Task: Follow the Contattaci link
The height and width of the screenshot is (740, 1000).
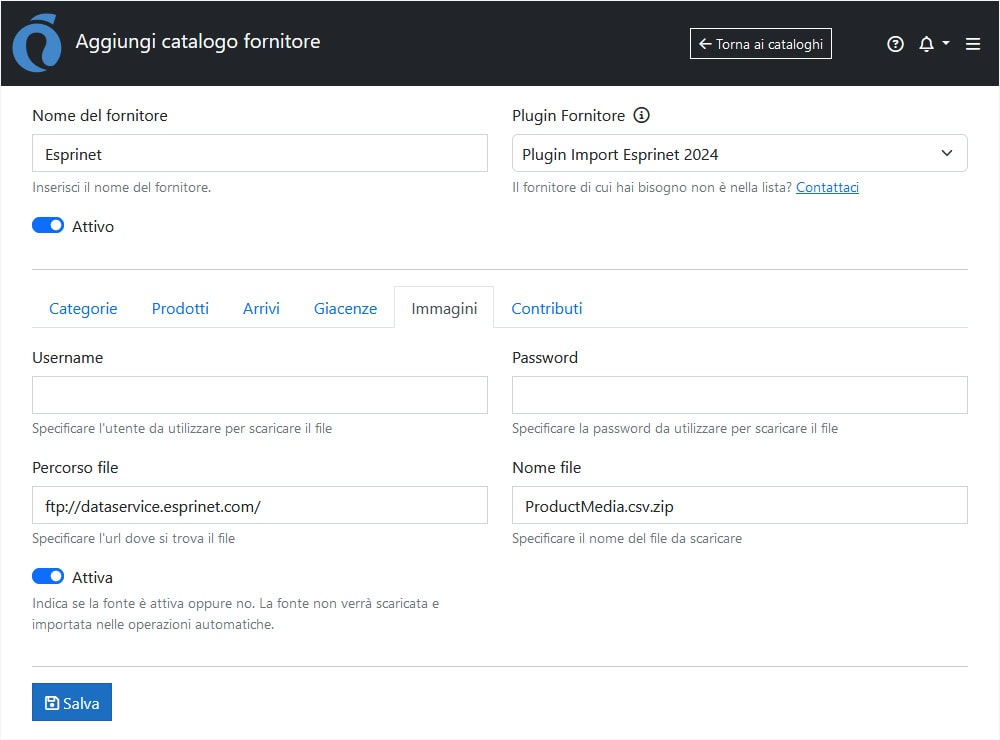Action: pos(827,187)
